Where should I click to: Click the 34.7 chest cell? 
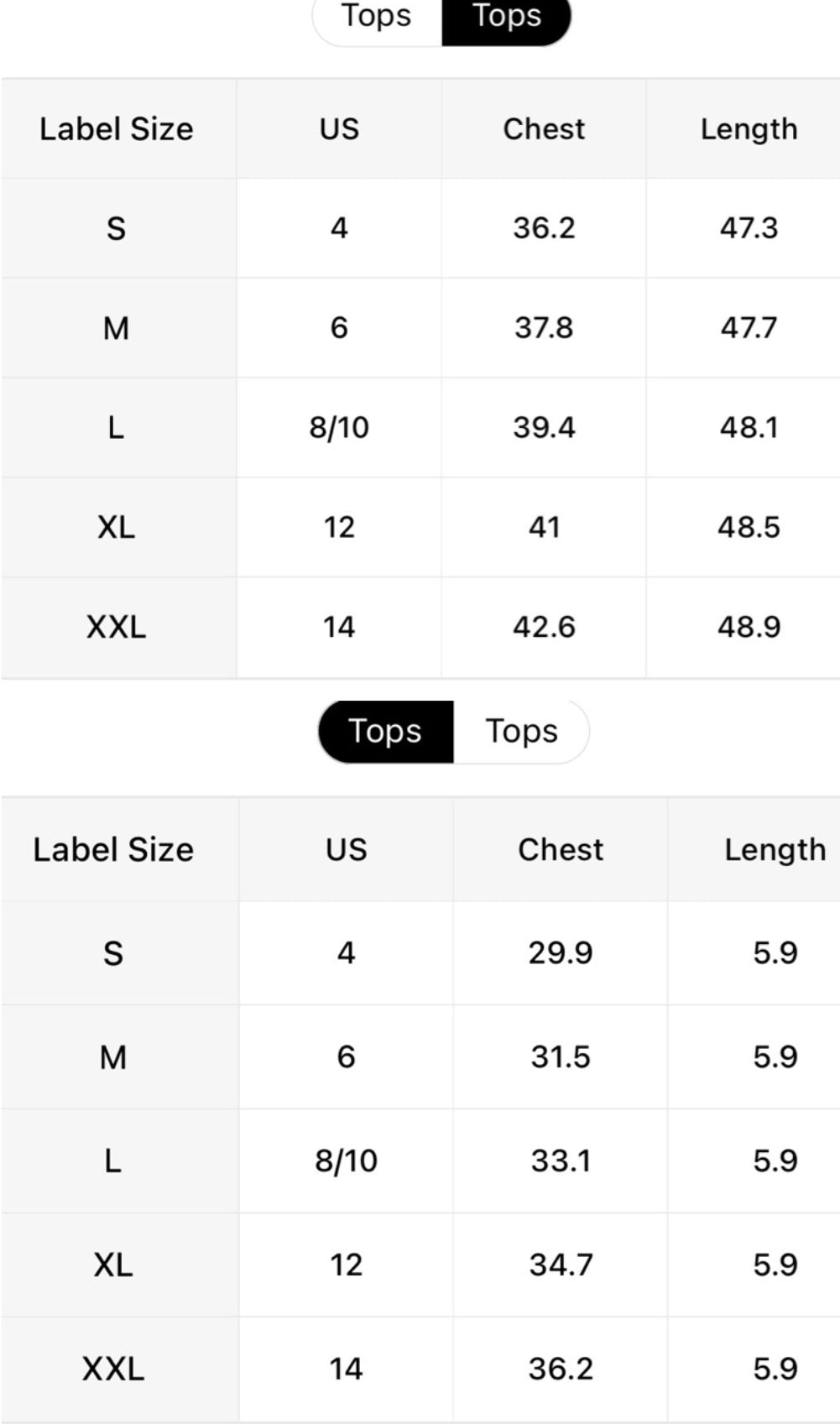[x=561, y=1265]
